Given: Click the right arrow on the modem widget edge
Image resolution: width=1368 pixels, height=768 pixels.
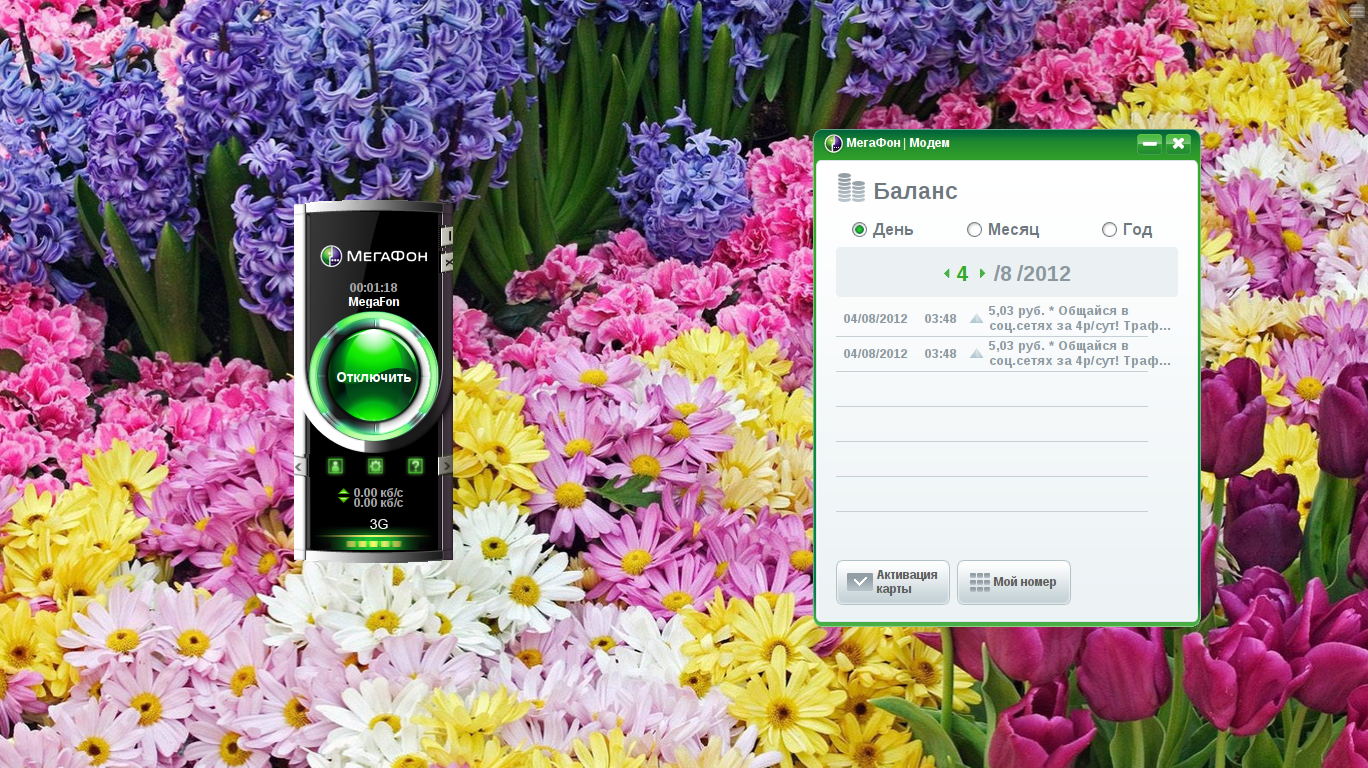Looking at the screenshot, I should [446, 466].
